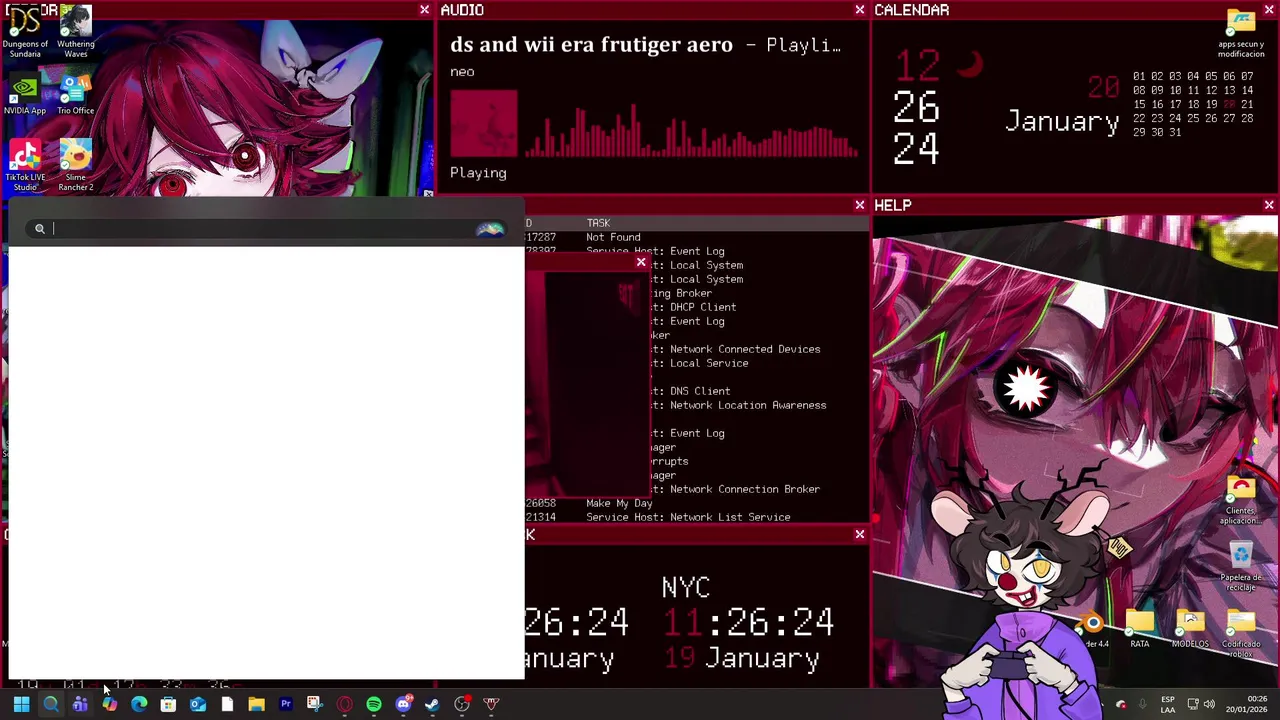This screenshot has width=1280, height=720.
Task: Close the small overlay window over tasks
Action: point(641,263)
